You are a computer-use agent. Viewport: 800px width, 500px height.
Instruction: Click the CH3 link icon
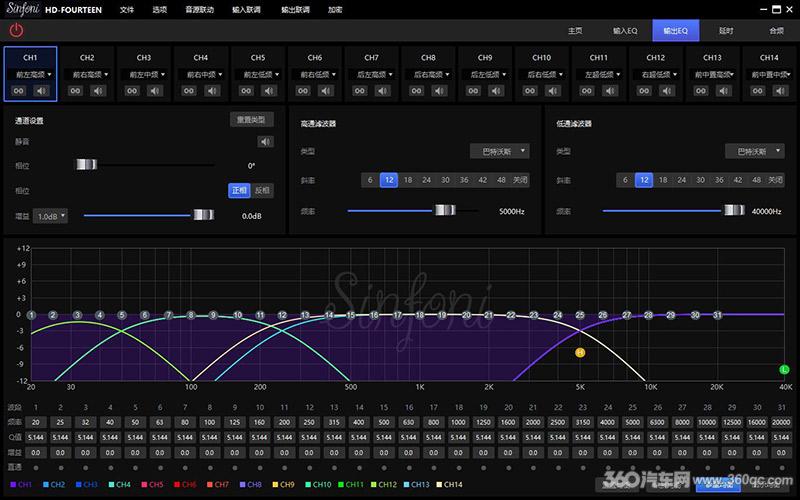132,91
